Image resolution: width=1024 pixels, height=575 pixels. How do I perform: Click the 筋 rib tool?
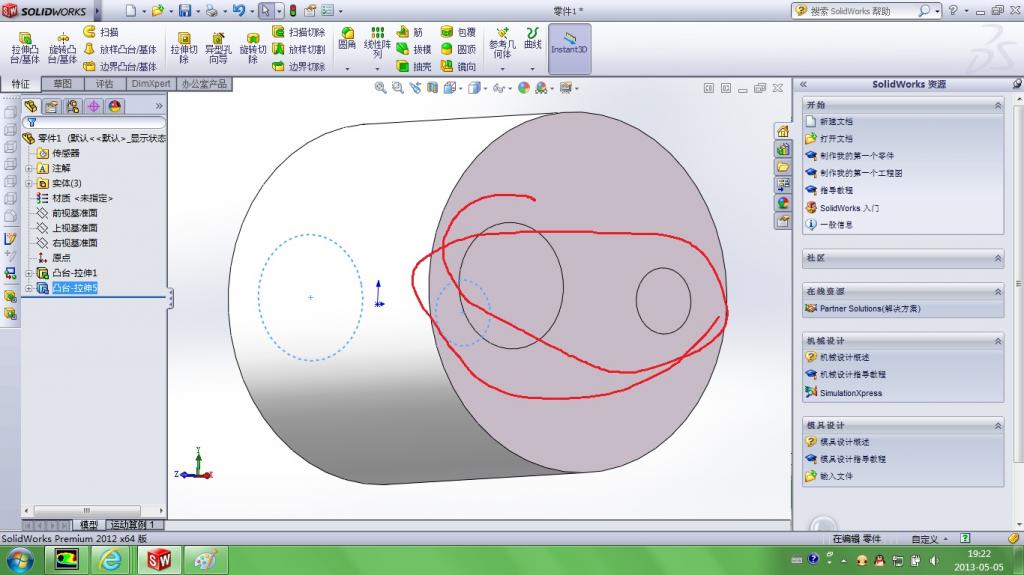410,31
